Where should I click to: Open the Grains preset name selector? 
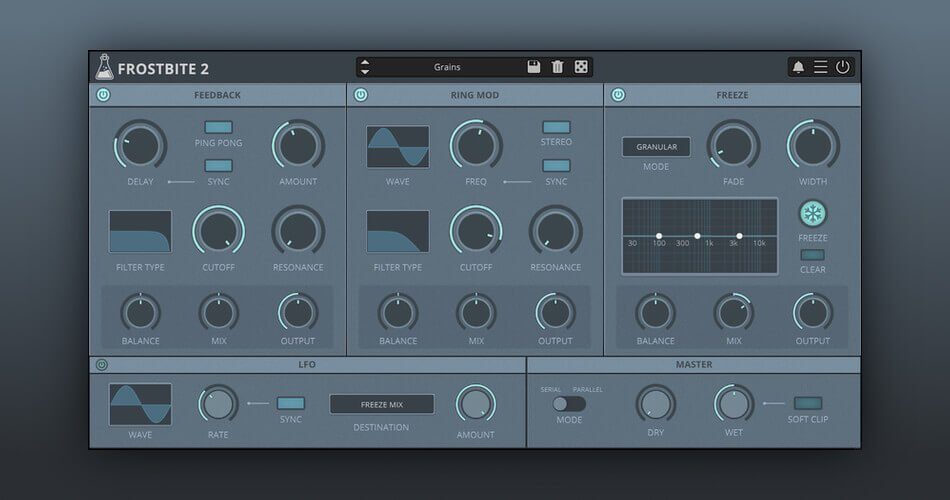(x=447, y=67)
